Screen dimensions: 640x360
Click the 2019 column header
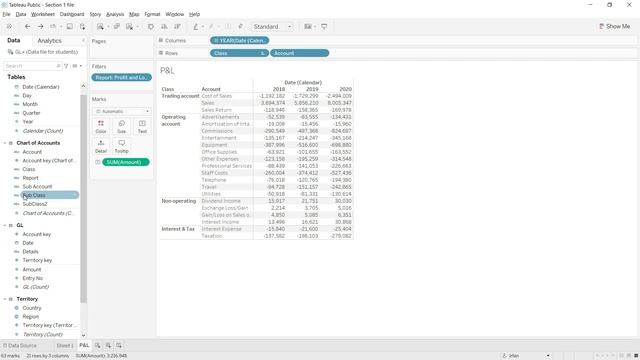pos(312,89)
